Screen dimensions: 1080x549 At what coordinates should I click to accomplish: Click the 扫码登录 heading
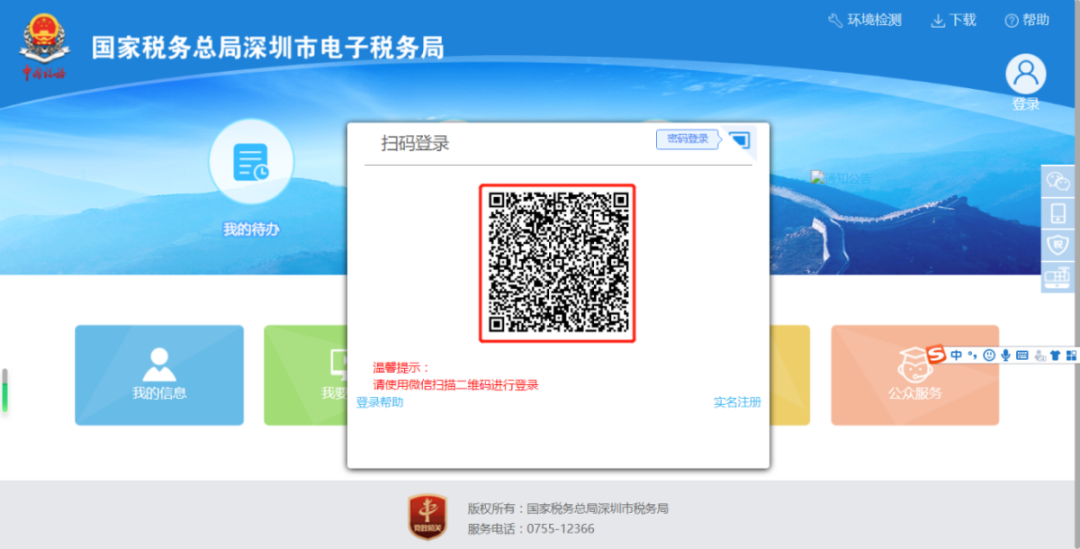tap(415, 143)
